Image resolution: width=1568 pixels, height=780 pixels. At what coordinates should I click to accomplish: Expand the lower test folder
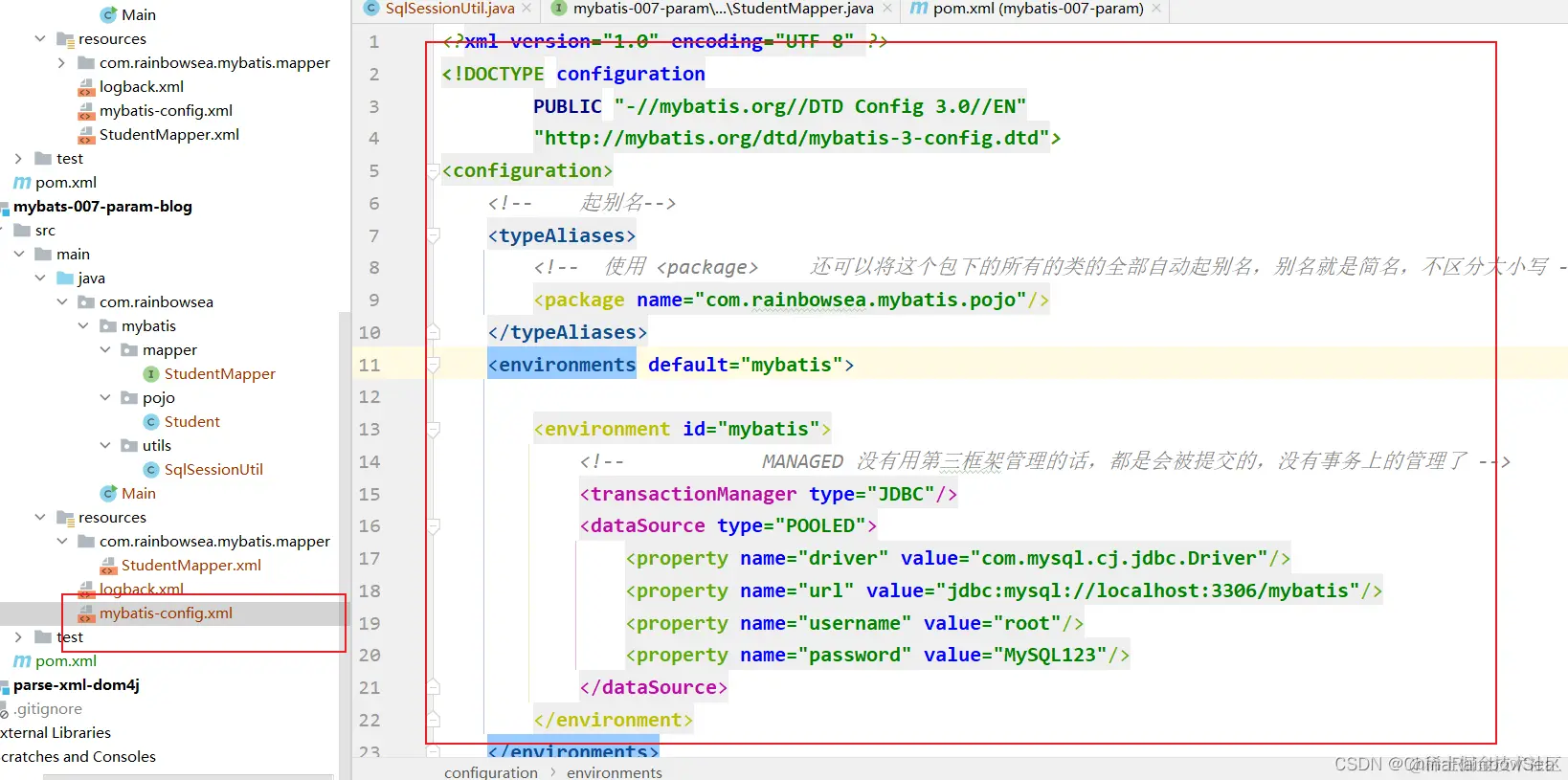tap(18, 636)
